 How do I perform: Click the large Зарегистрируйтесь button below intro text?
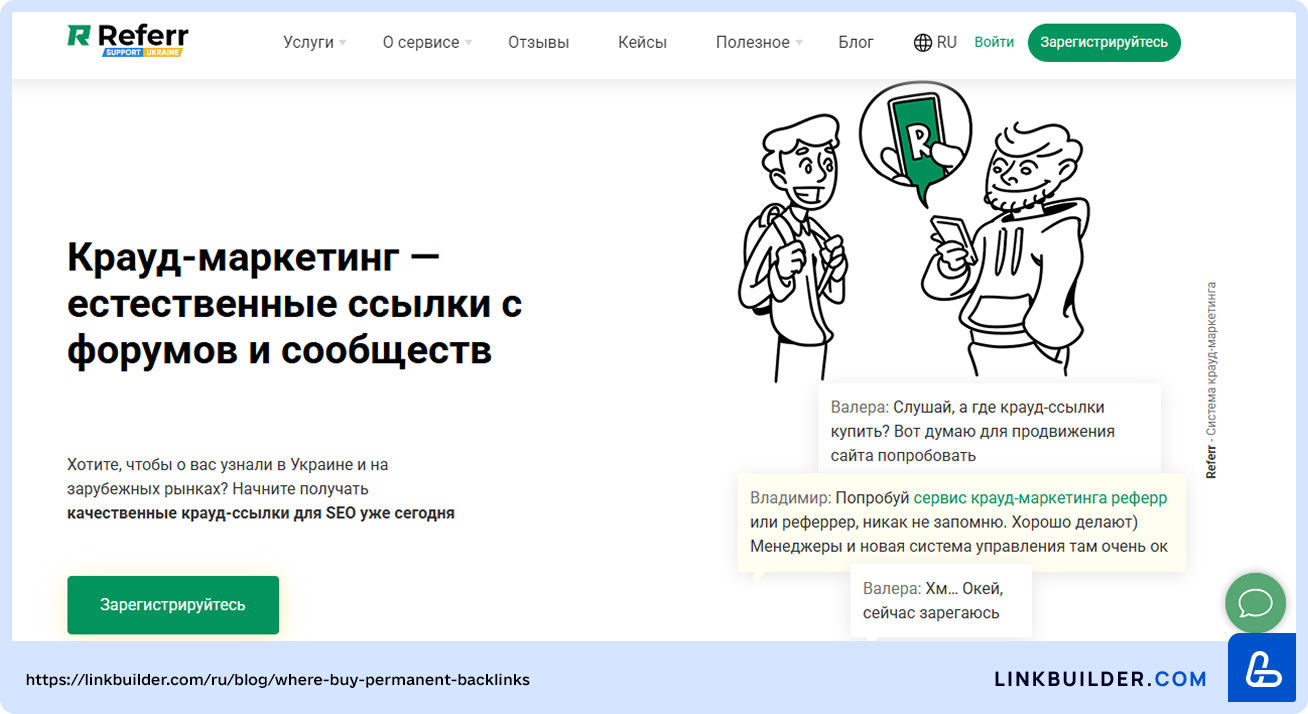pyautogui.click(x=173, y=605)
